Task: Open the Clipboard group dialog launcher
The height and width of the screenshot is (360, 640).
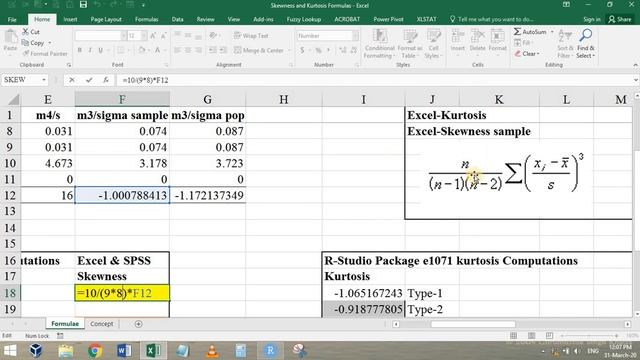Action: tap(69, 65)
